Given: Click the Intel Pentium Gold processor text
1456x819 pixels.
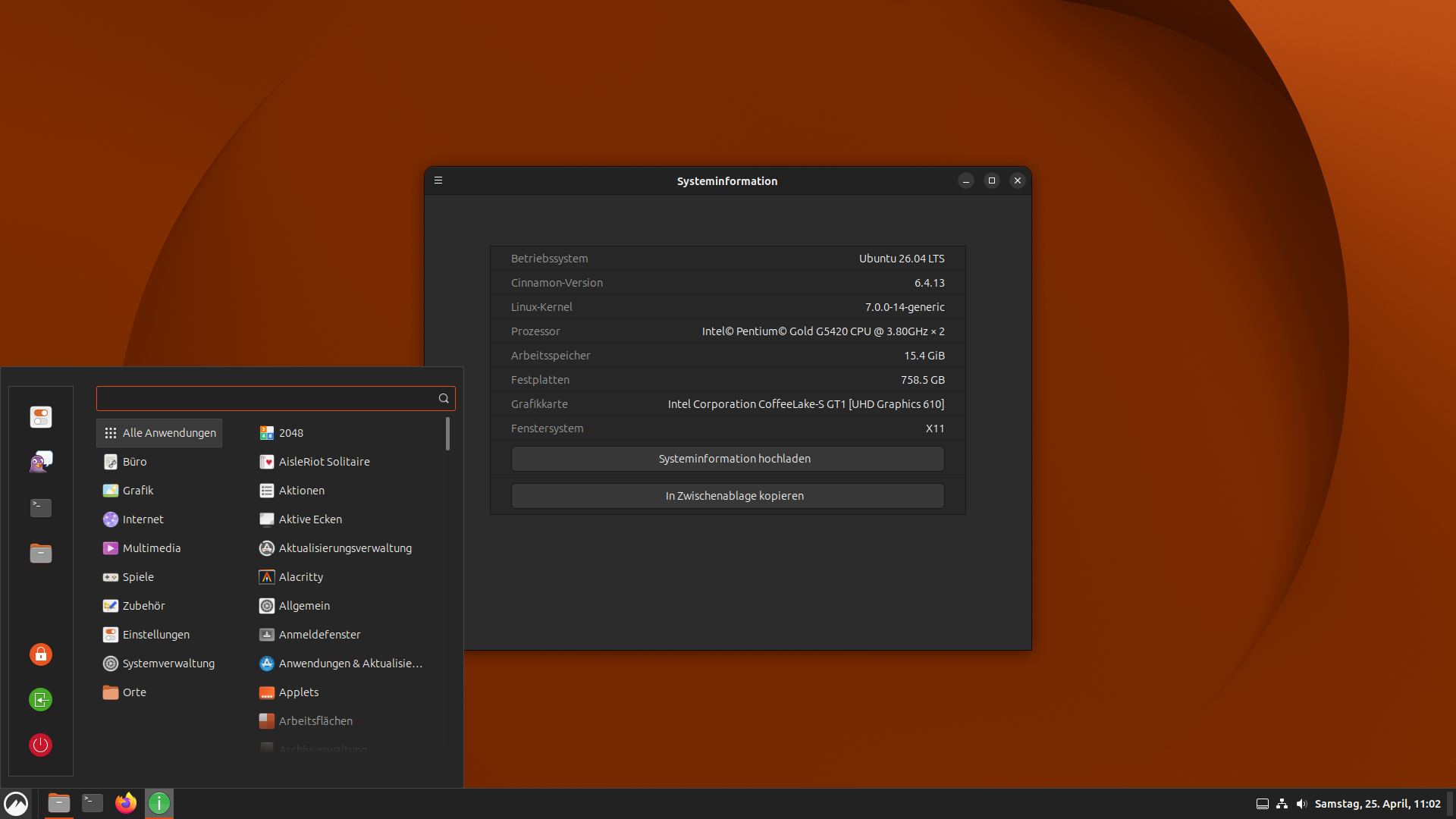Looking at the screenshot, I should click(823, 331).
